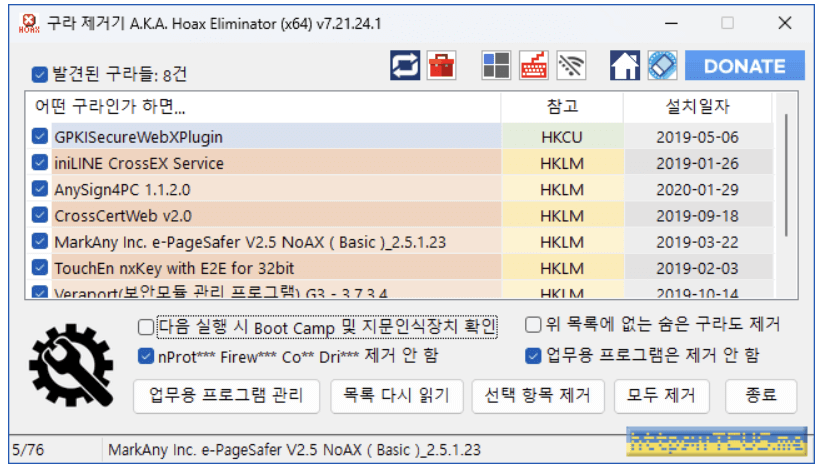
Task: Click the DONATE button
Action: coord(745,65)
